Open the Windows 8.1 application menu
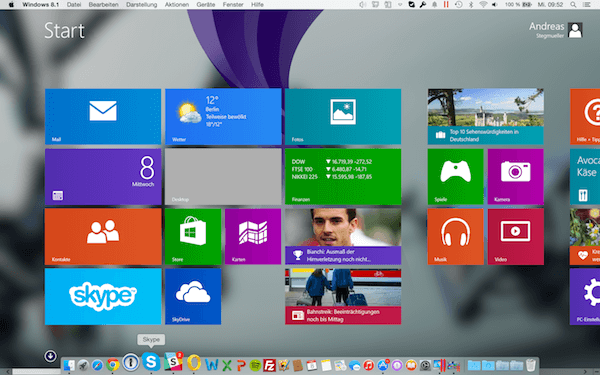 click(41, 5)
